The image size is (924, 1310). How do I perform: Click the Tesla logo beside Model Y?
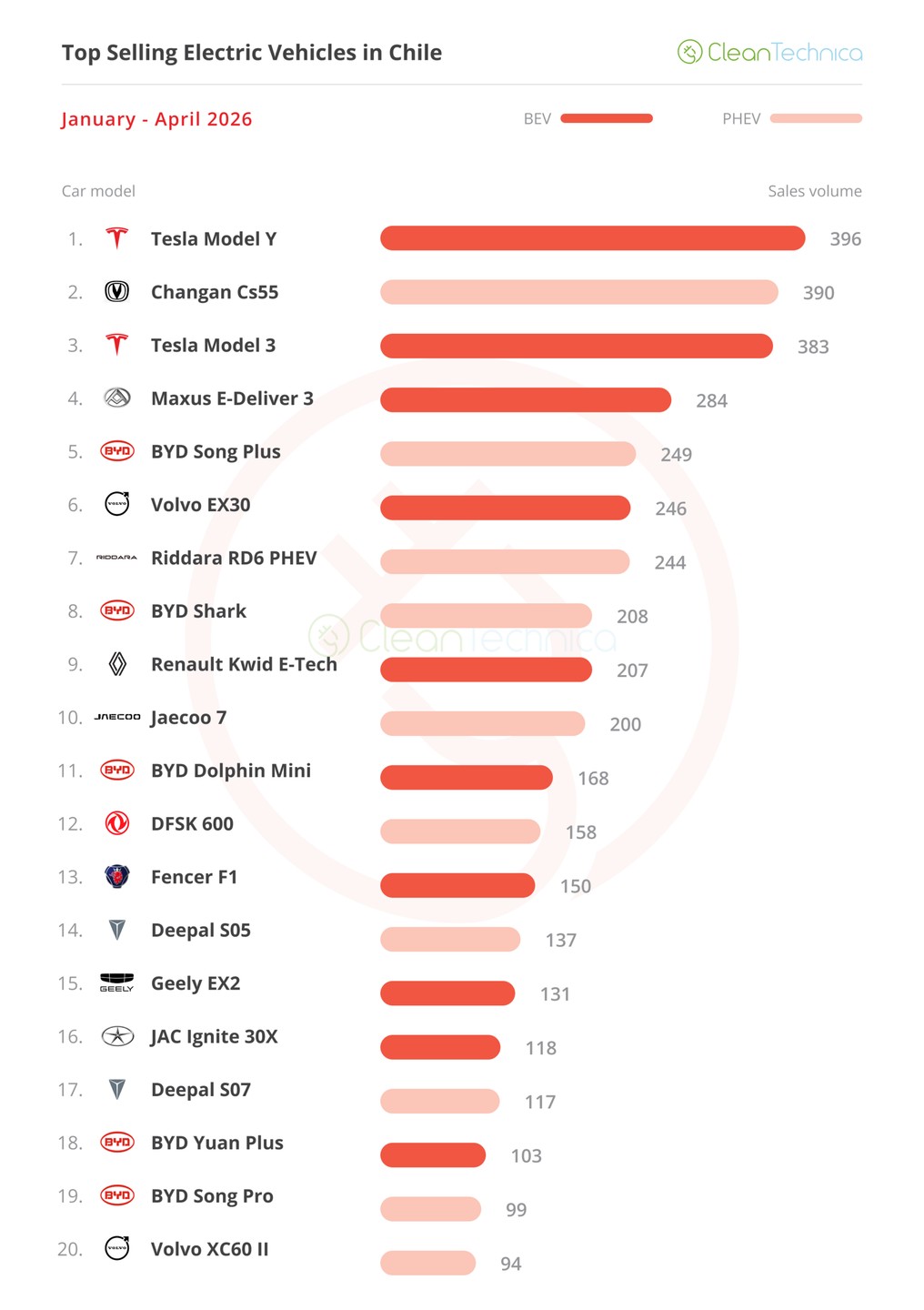pos(116,238)
